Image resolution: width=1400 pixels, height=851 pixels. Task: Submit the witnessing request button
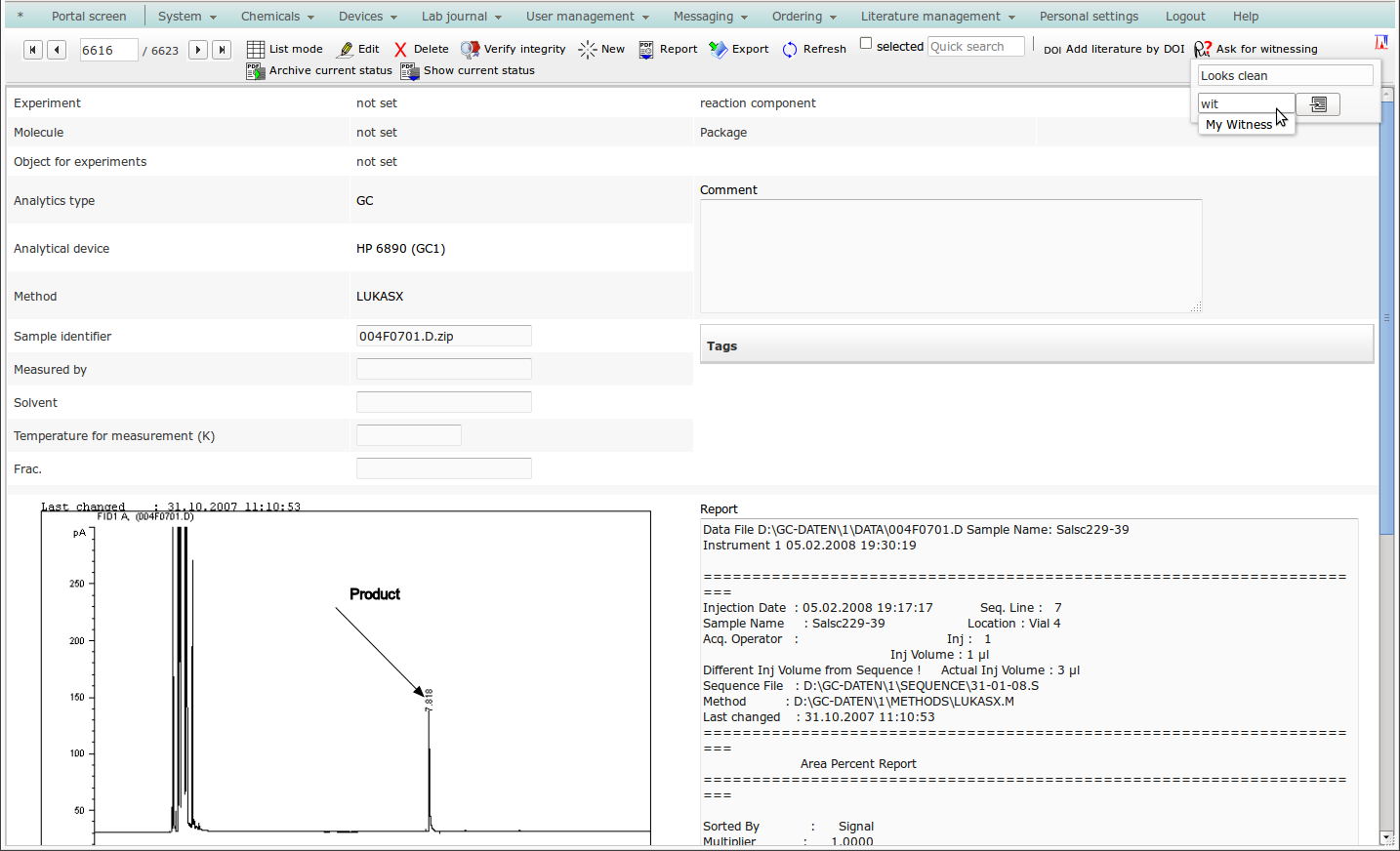[x=1318, y=104]
